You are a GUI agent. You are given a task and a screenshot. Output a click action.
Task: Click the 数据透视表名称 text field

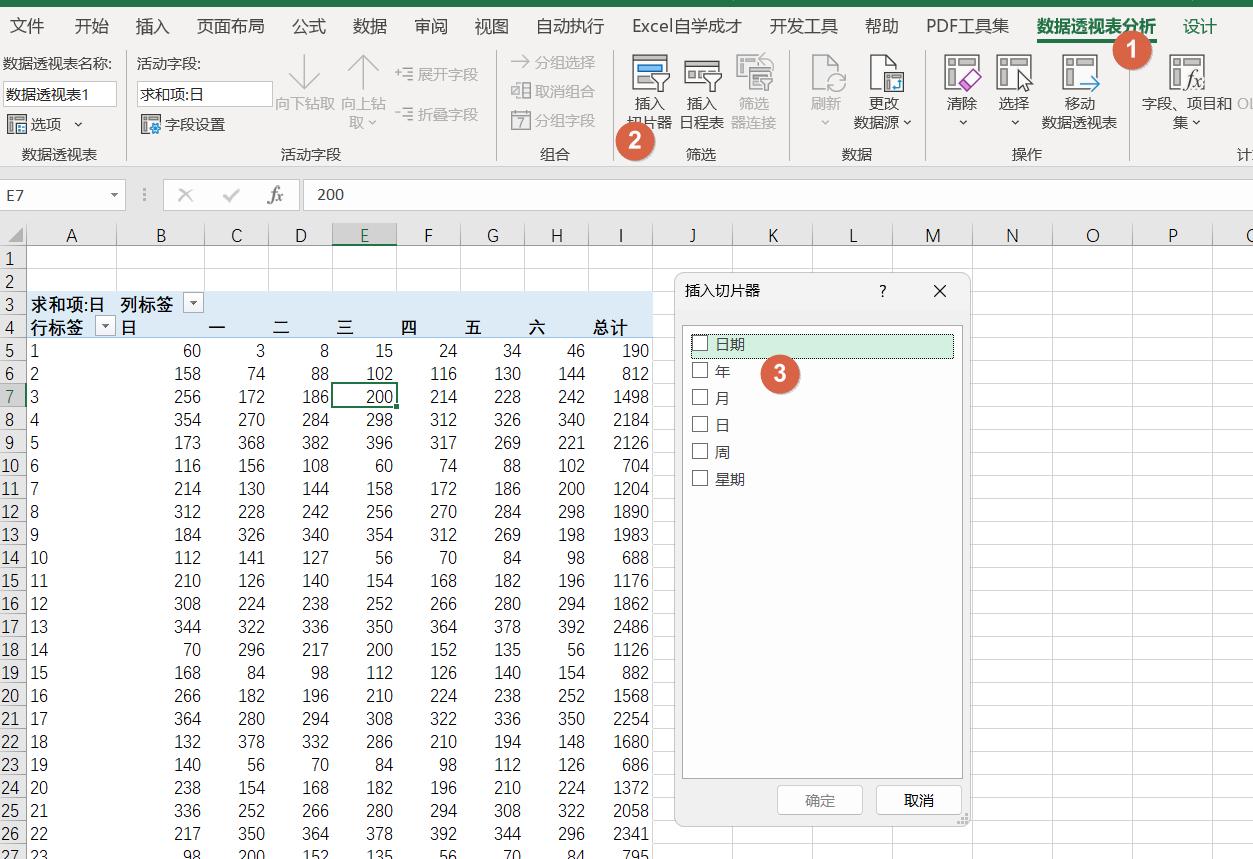click(x=60, y=95)
